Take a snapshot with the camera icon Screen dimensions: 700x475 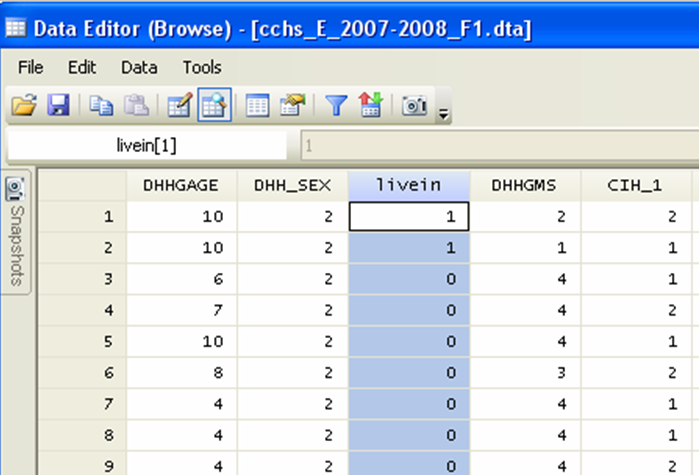coord(413,105)
